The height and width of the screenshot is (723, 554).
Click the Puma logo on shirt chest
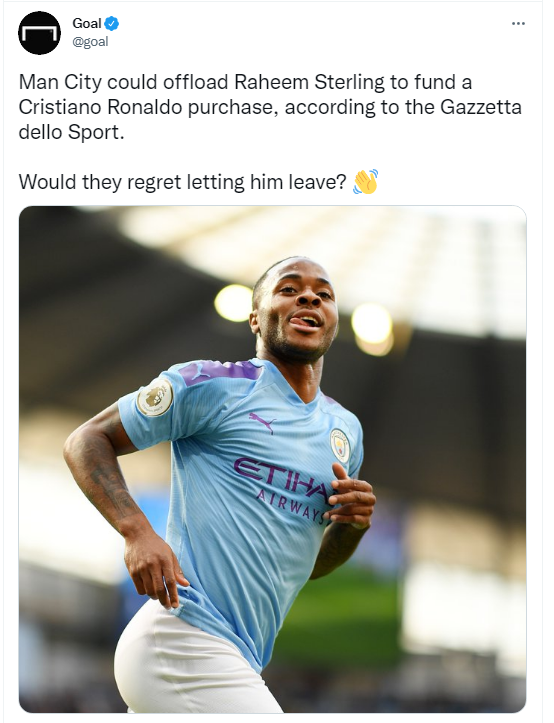pyautogui.click(x=262, y=422)
